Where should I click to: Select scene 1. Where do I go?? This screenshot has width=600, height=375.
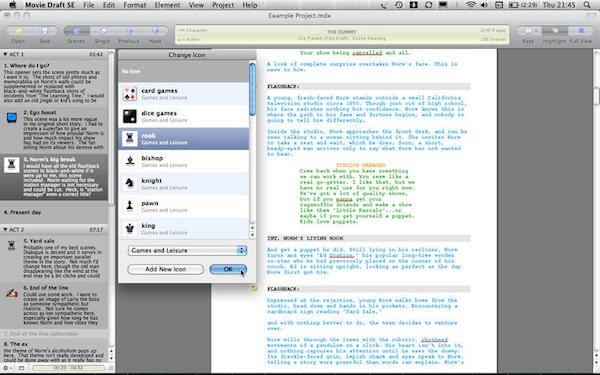(x=54, y=83)
